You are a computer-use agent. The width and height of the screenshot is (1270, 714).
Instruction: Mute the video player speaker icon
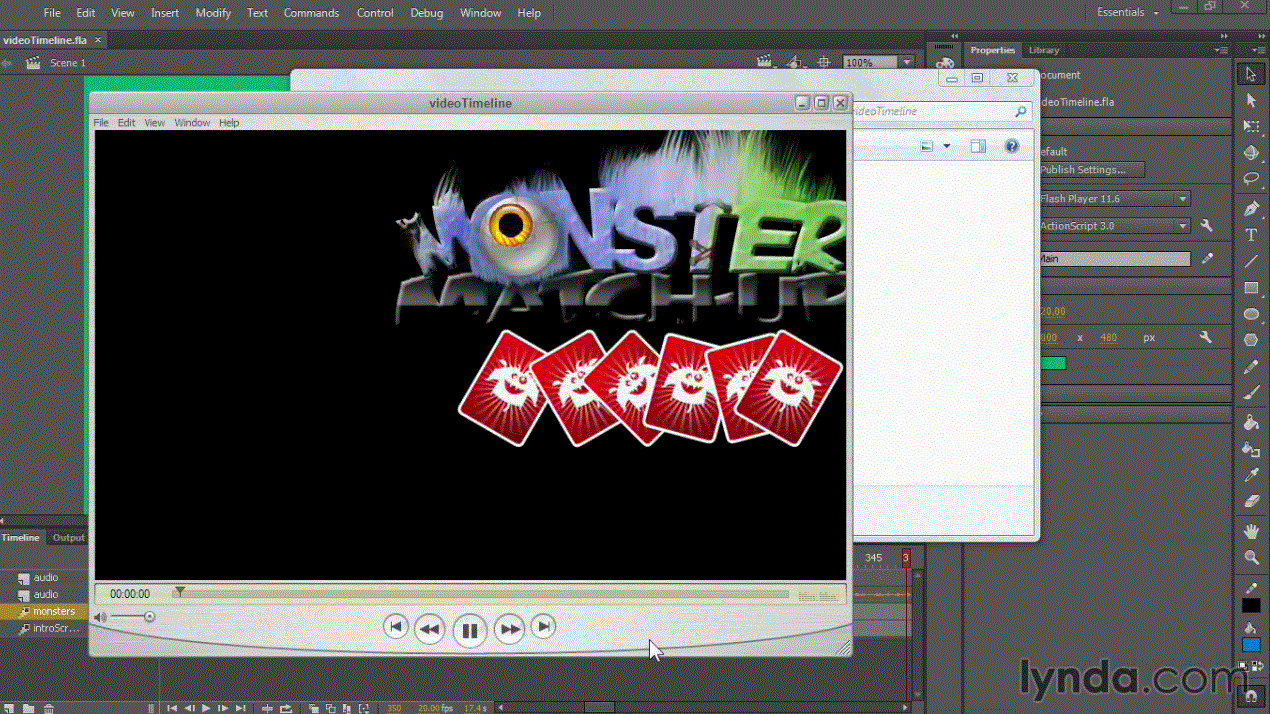(100, 617)
